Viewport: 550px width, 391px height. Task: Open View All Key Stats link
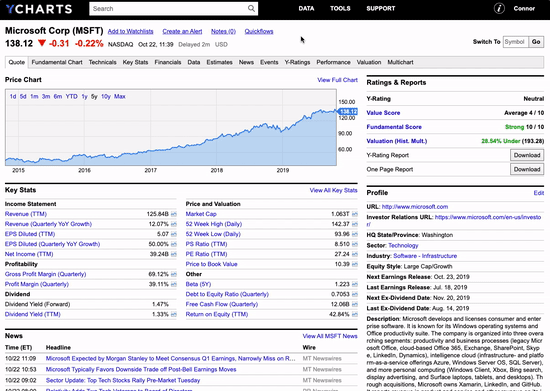333,190
